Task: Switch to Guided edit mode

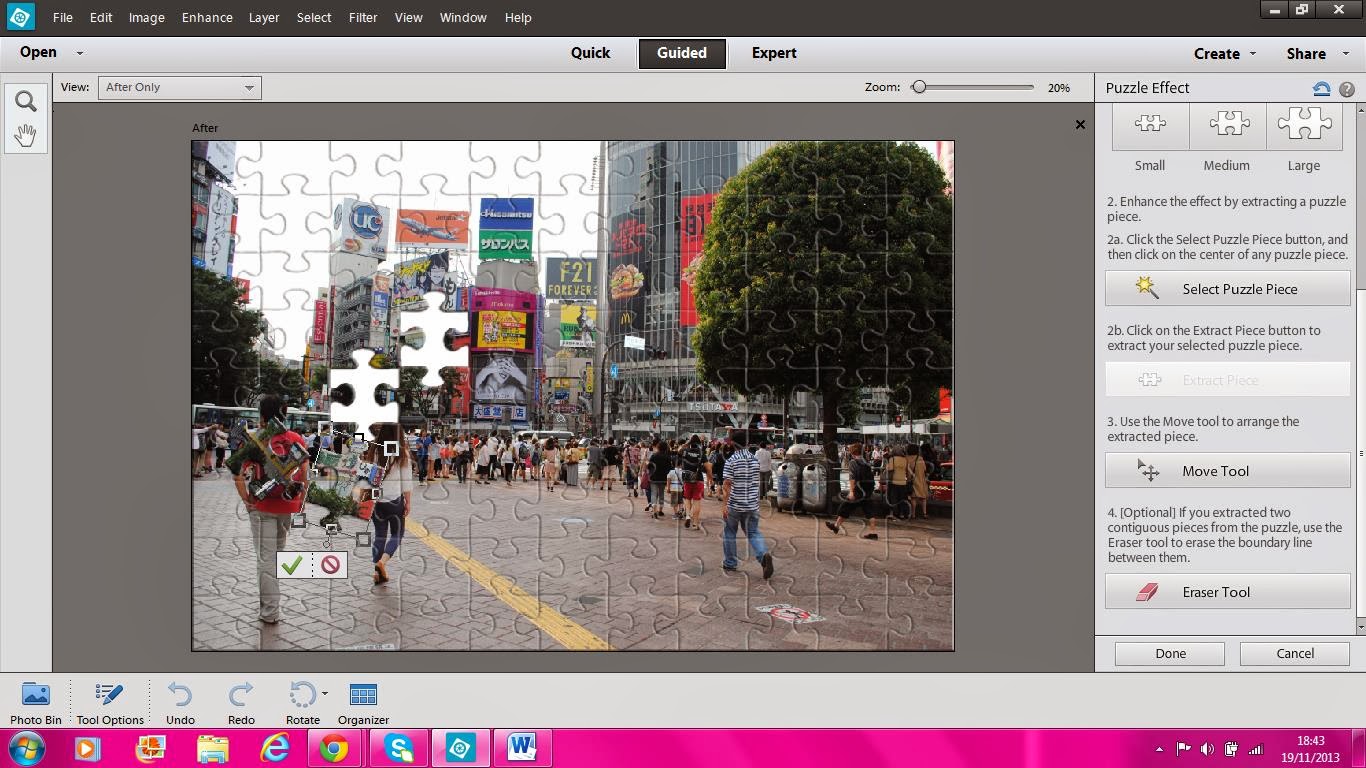Action: 682,53
